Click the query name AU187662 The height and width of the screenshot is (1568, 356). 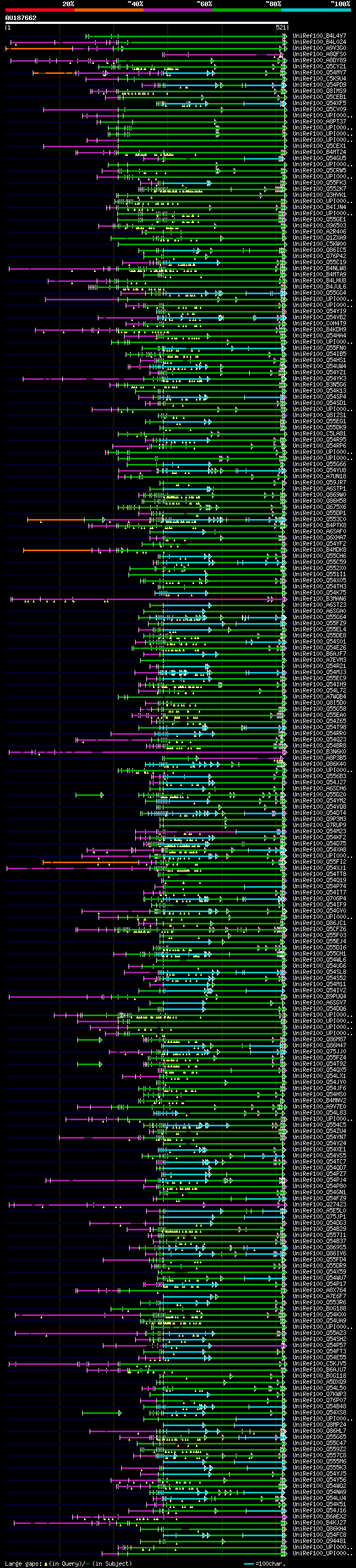click(21, 18)
